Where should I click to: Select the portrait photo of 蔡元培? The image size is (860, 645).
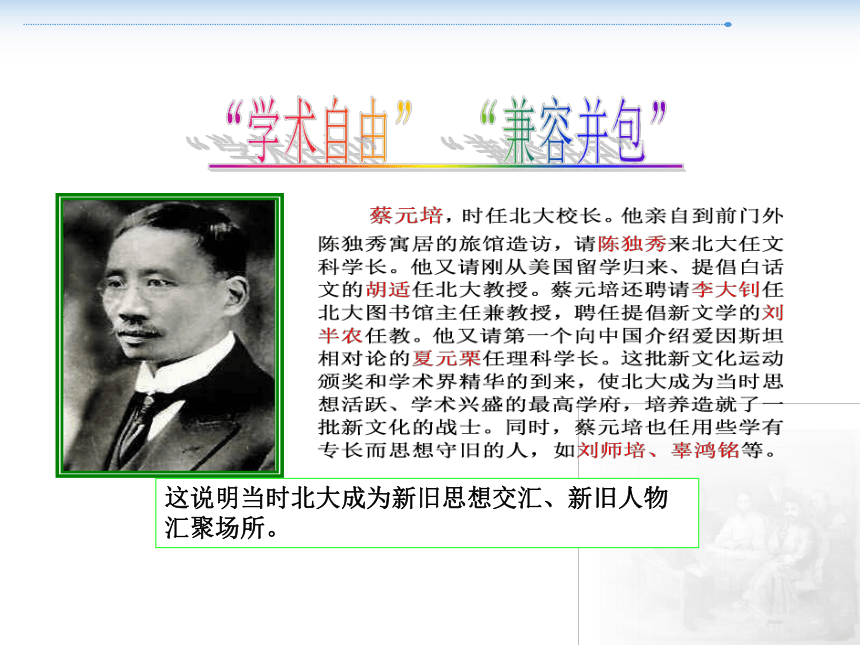[169, 335]
